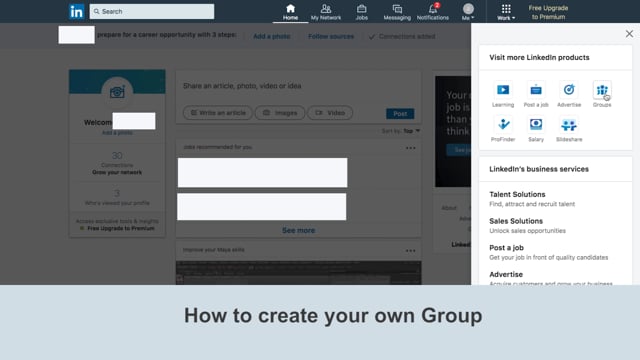The height and width of the screenshot is (360, 640).
Task: Click the Maya video thumbnail
Action: tap(298, 273)
